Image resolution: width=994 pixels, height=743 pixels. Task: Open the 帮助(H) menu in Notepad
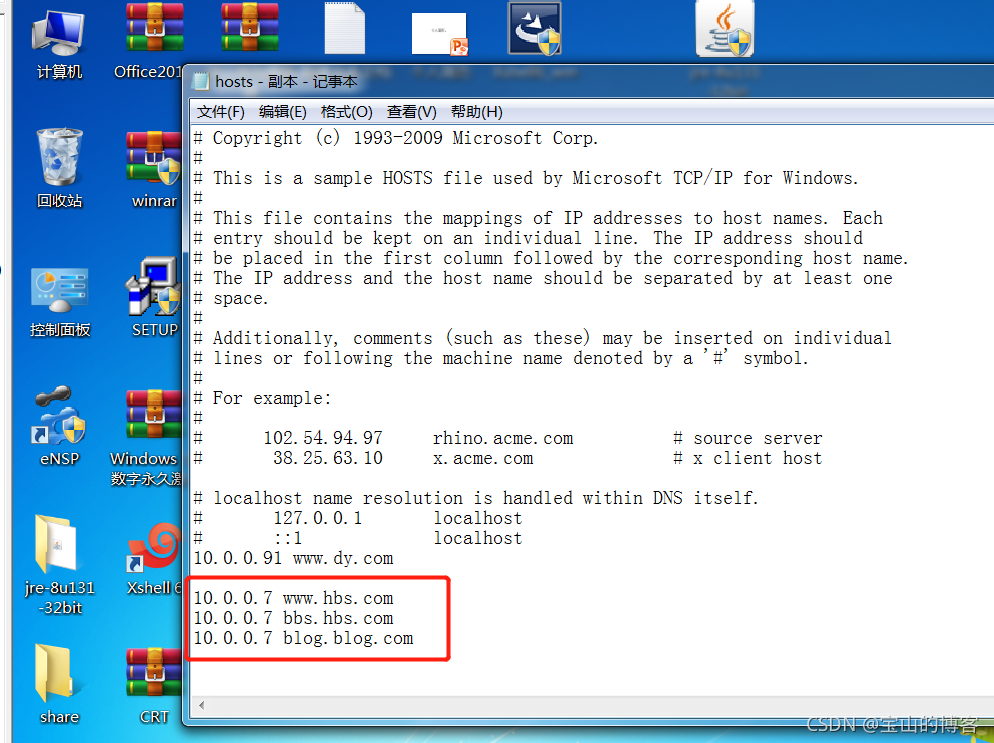[477, 112]
